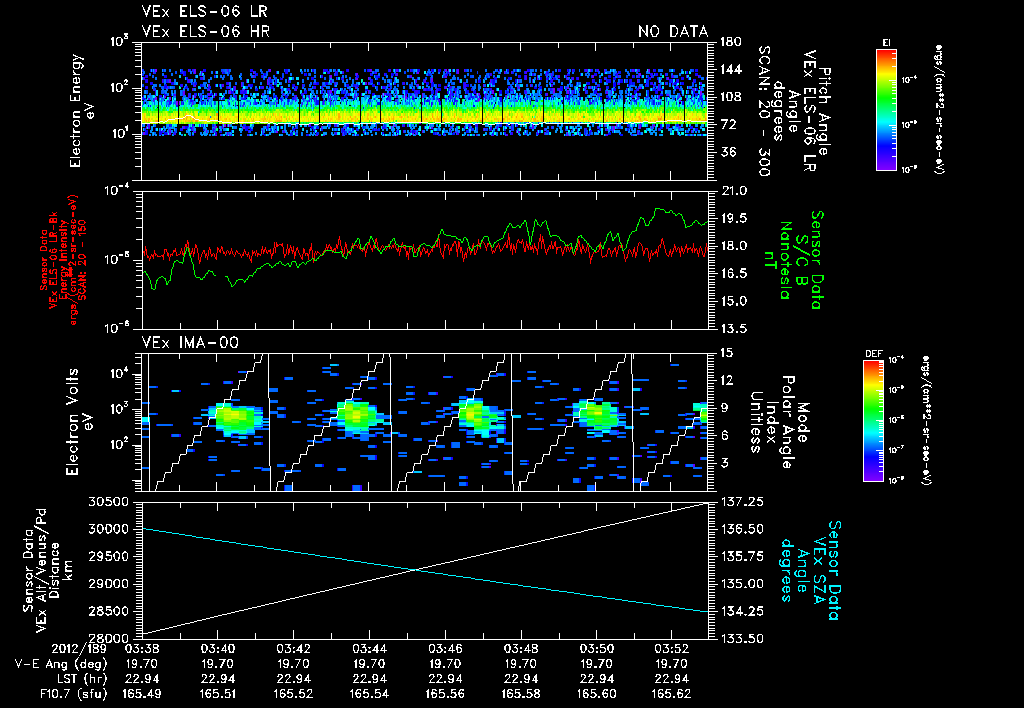
Task: Select the ELS electron energy spectrogram panel
Action: pyautogui.click(x=425, y=111)
